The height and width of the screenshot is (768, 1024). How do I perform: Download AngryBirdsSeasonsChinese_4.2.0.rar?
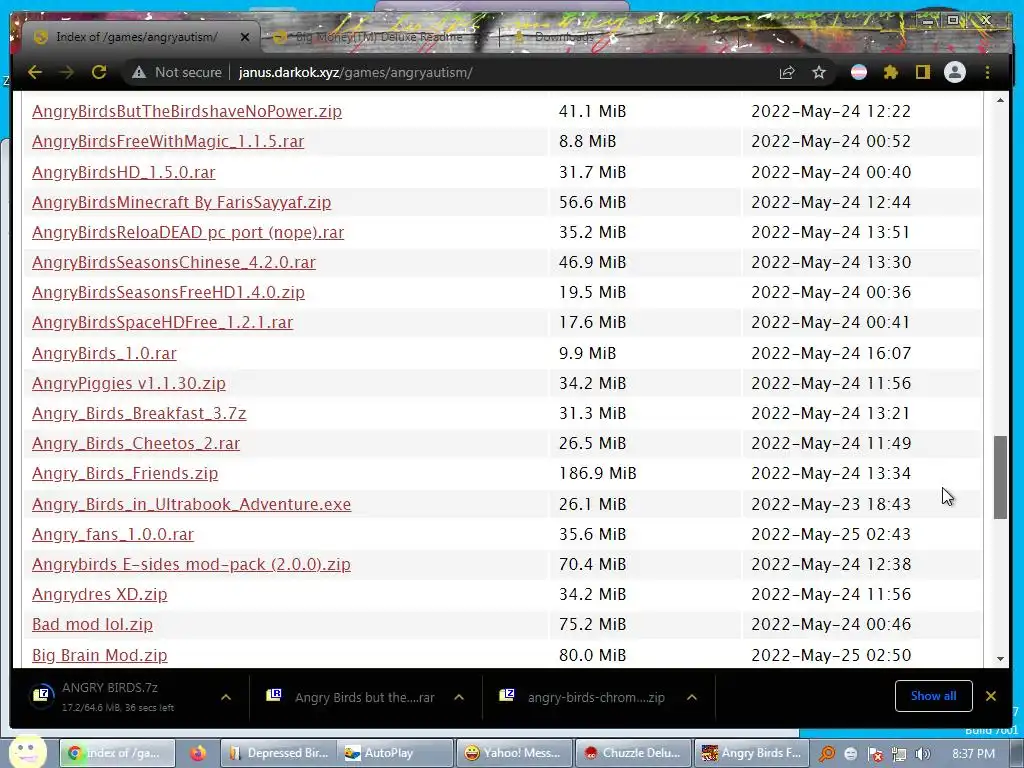click(174, 263)
